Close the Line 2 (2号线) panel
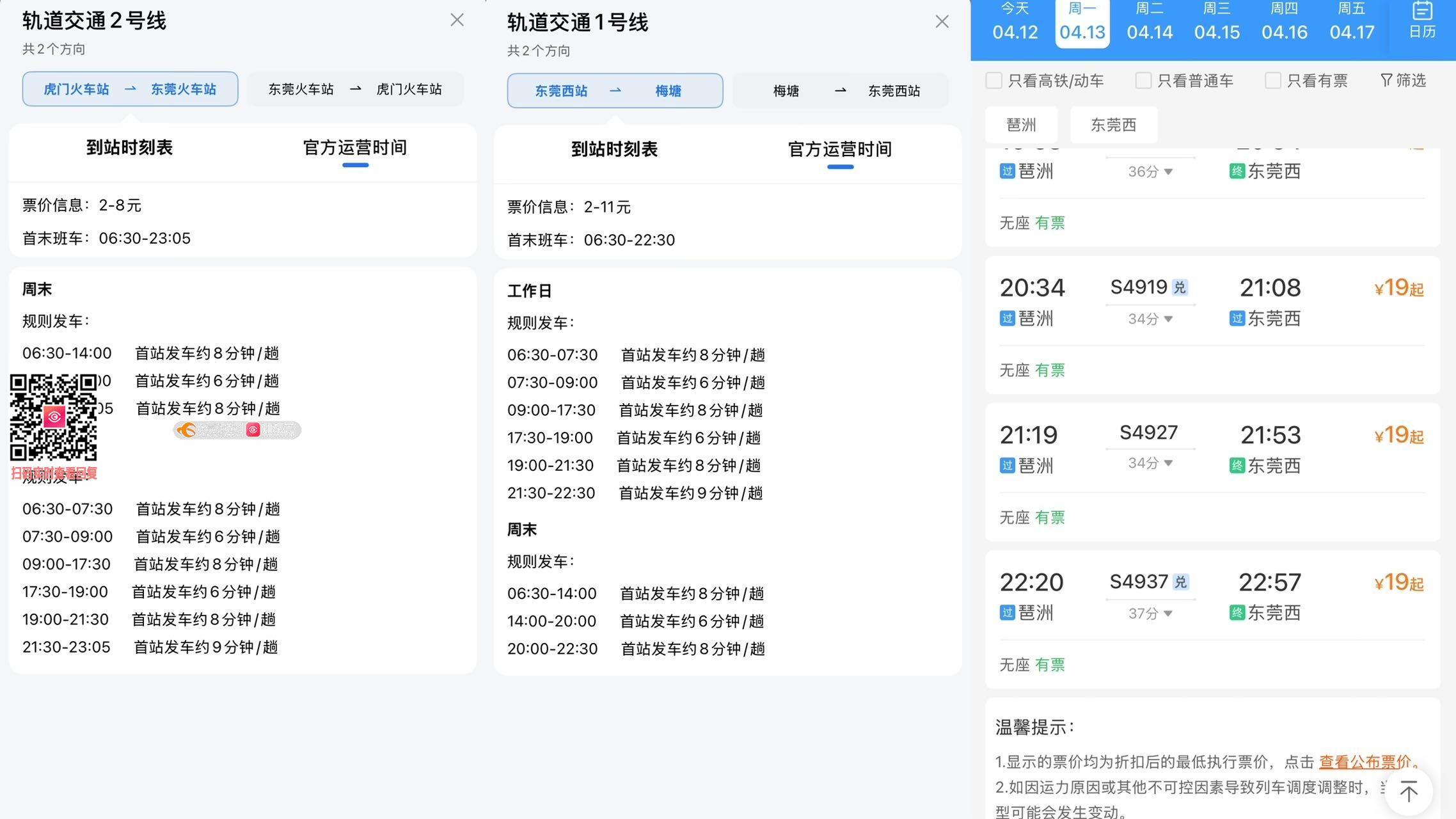1456x819 pixels. 457,20
